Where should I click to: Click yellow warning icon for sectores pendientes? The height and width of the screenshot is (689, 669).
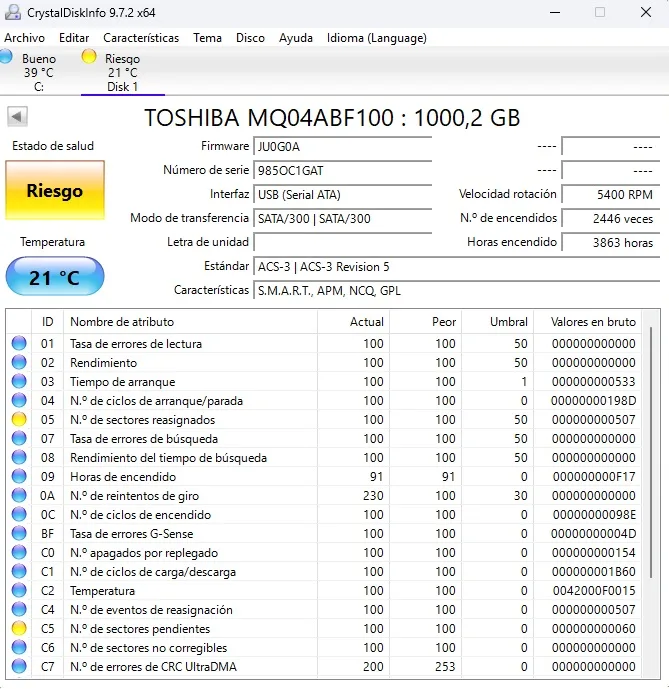point(19,628)
